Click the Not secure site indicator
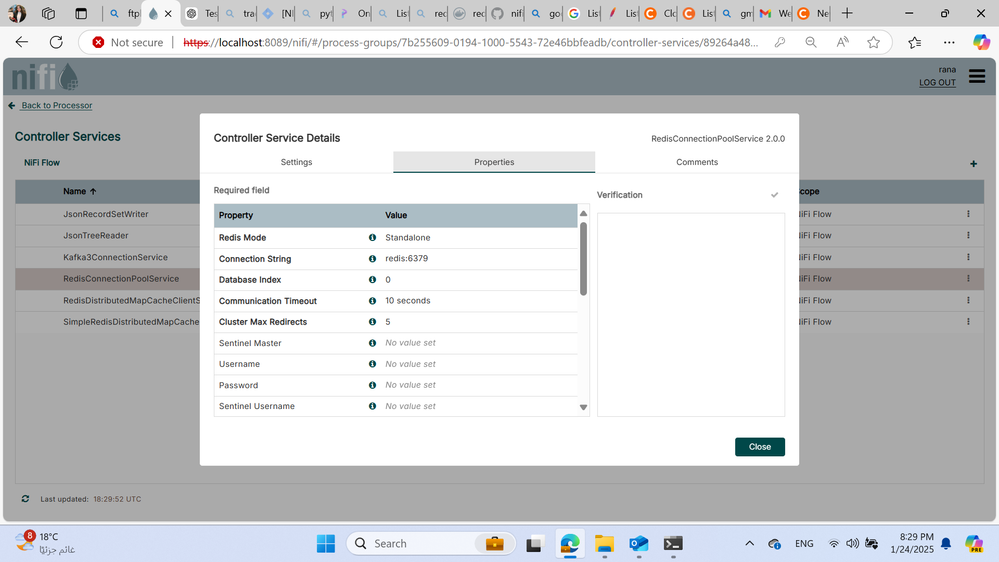The height and width of the screenshot is (562, 999). point(127,42)
